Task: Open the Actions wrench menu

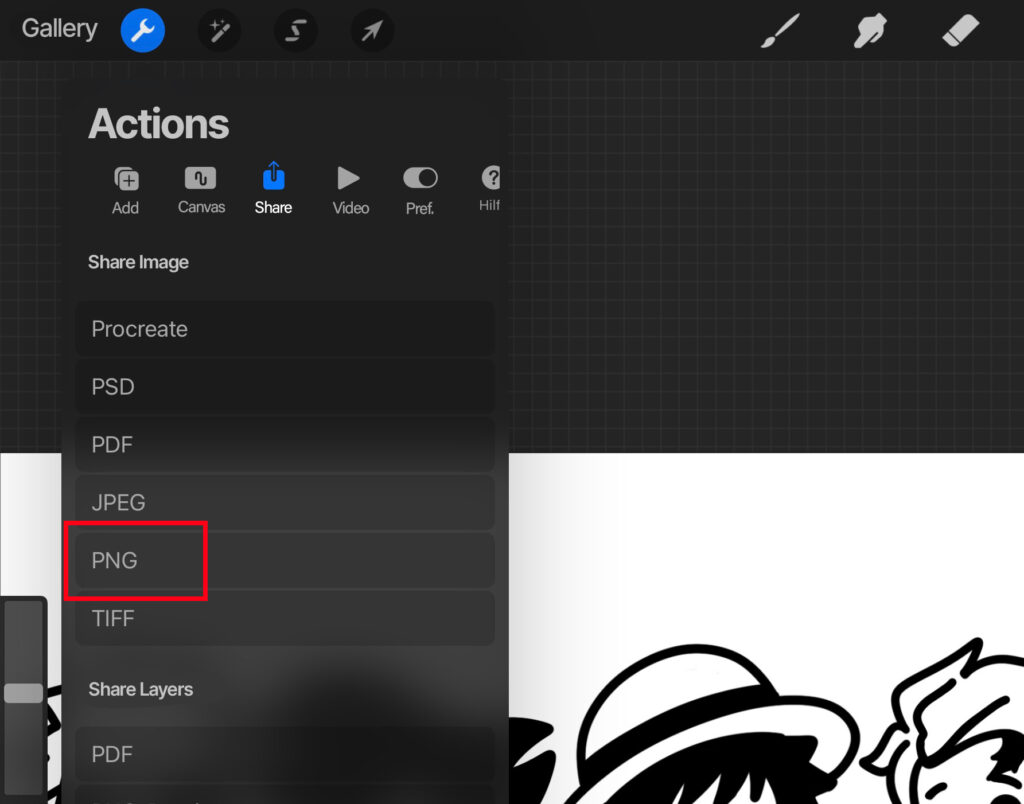Action: coord(142,30)
